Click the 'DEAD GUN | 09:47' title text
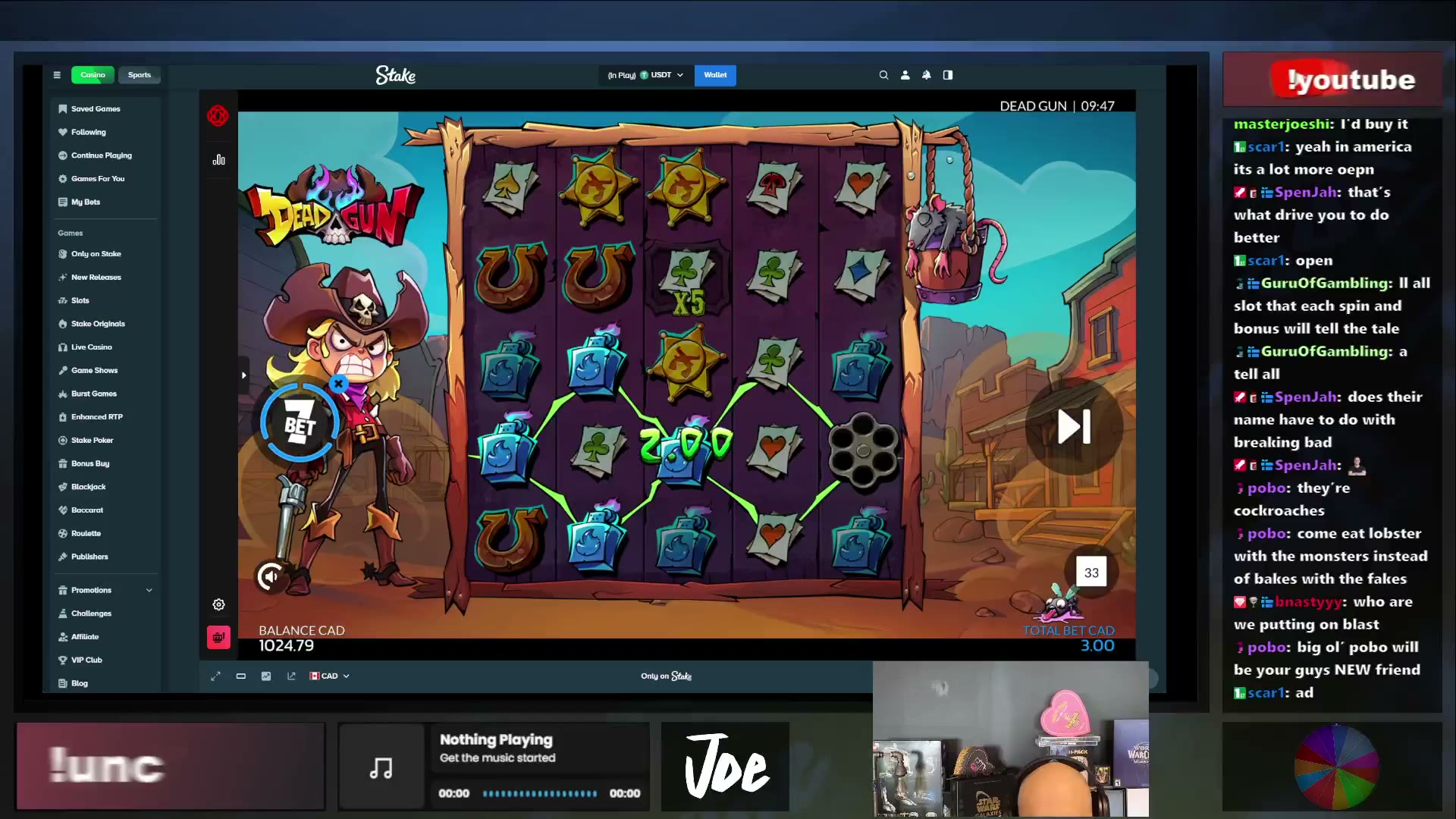 (x=1057, y=106)
